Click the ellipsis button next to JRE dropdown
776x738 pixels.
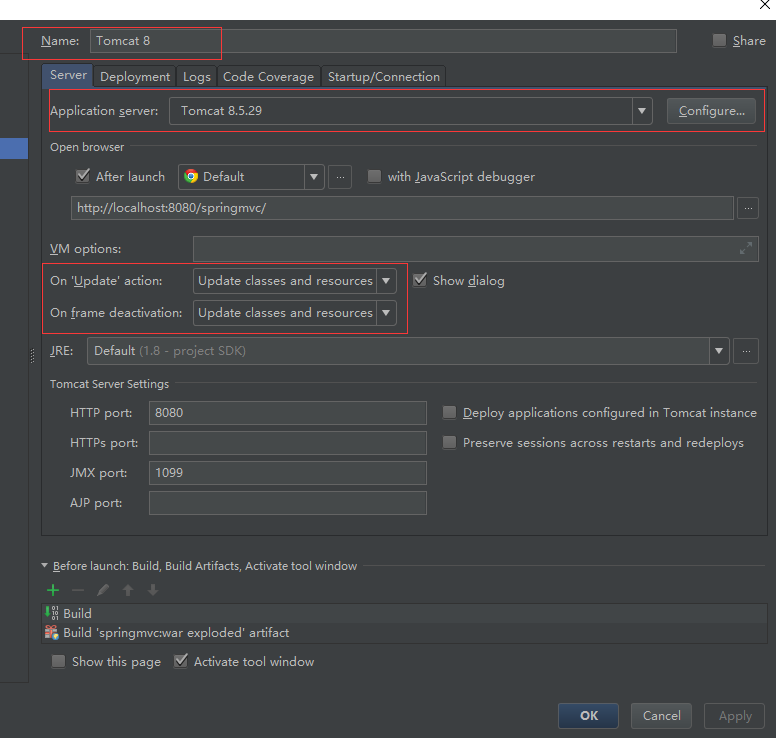coord(746,351)
